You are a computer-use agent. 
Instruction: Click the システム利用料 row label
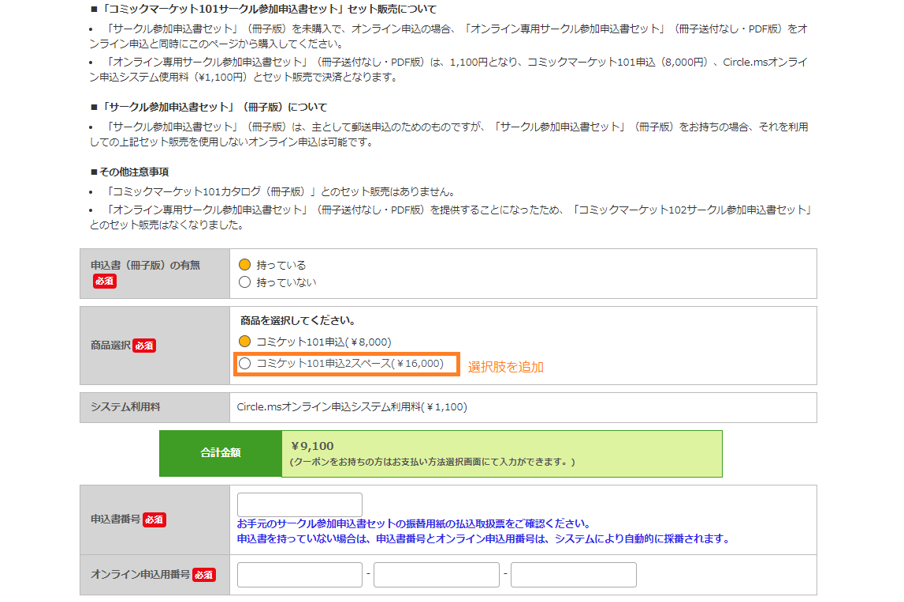click(x=125, y=407)
